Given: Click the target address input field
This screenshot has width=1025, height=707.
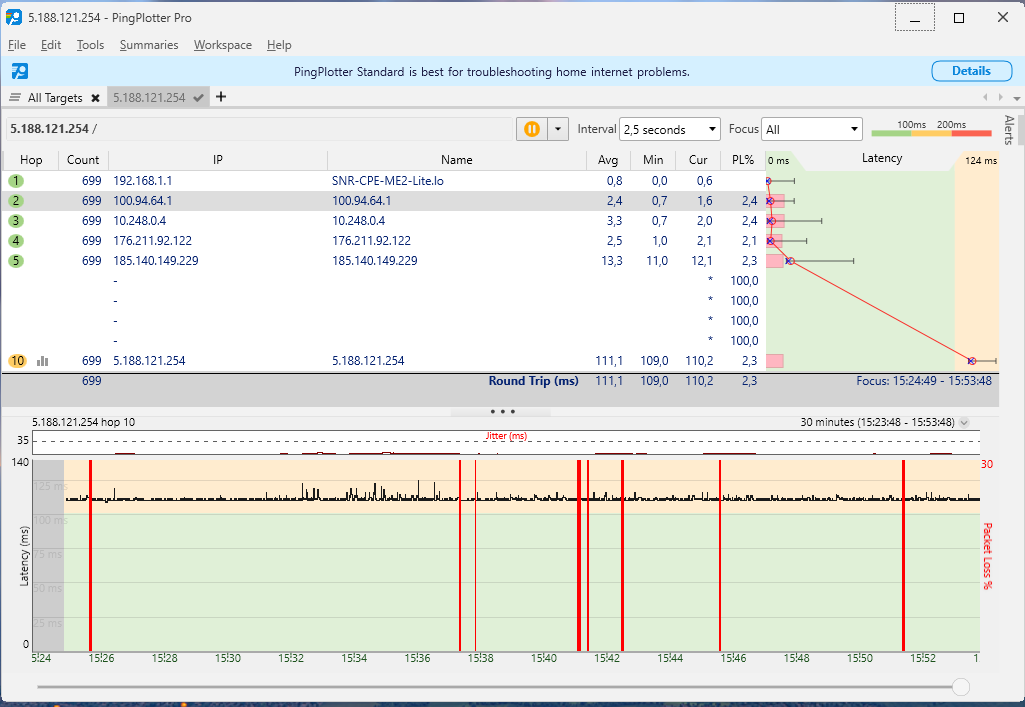Looking at the screenshot, I should pos(260,129).
